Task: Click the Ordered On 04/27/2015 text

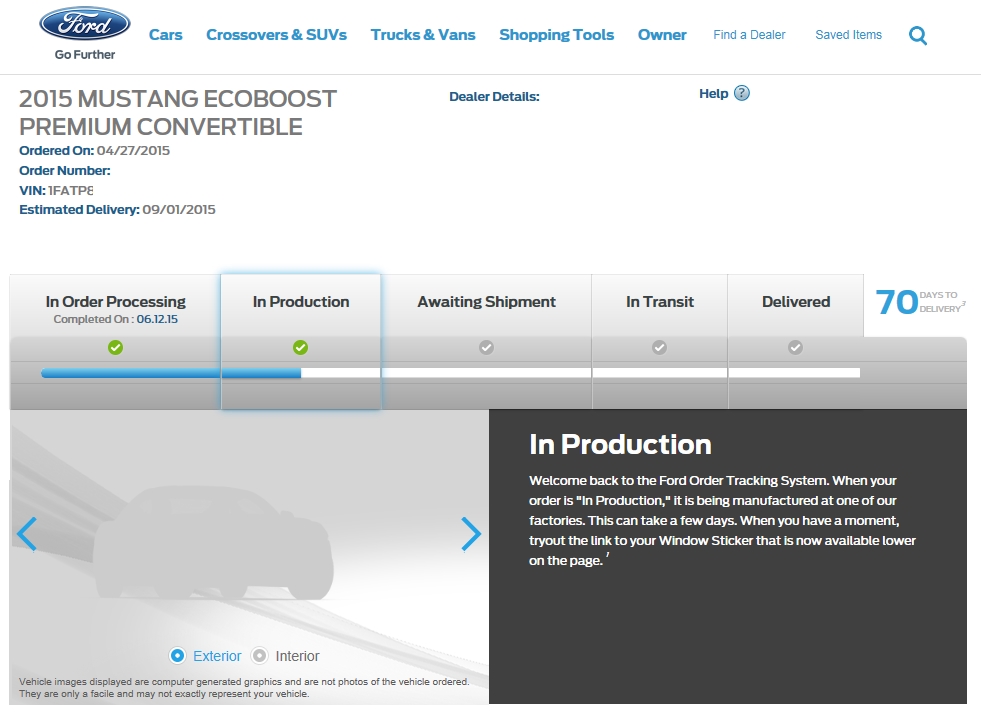Action: tap(94, 151)
